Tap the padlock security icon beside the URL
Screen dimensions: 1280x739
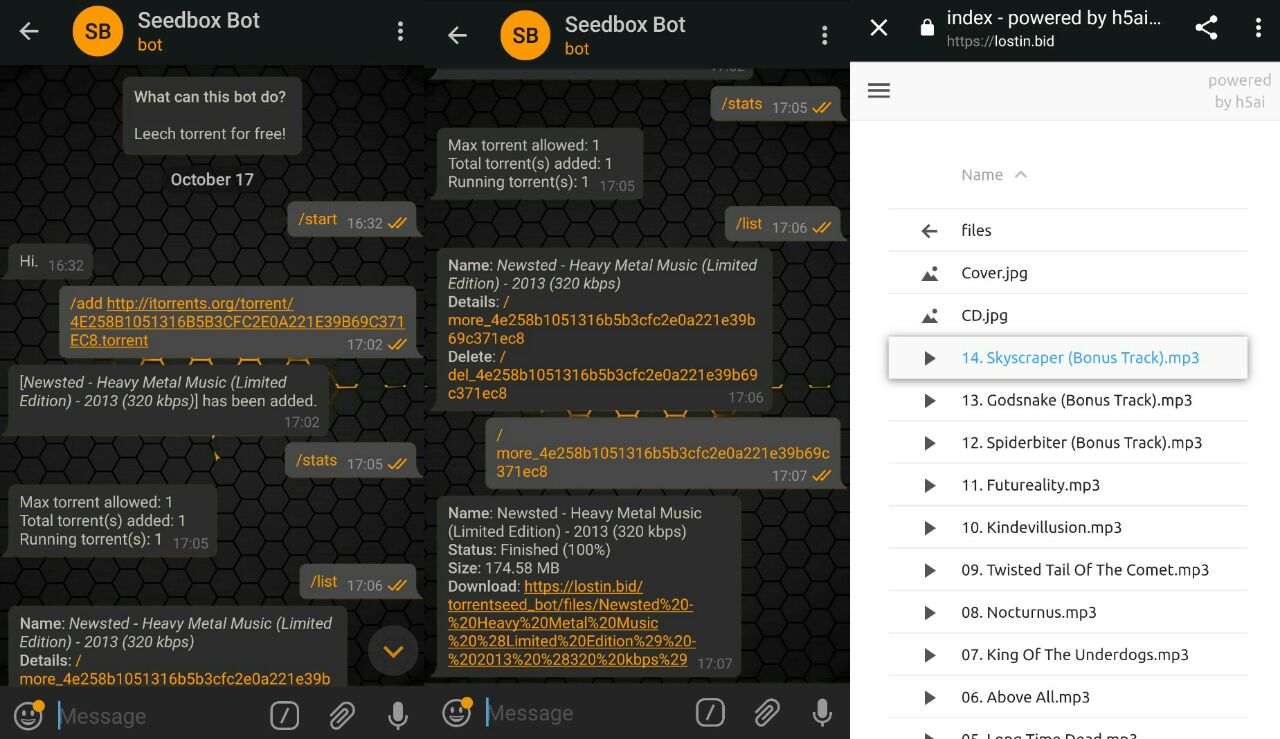pyautogui.click(x=927, y=29)
